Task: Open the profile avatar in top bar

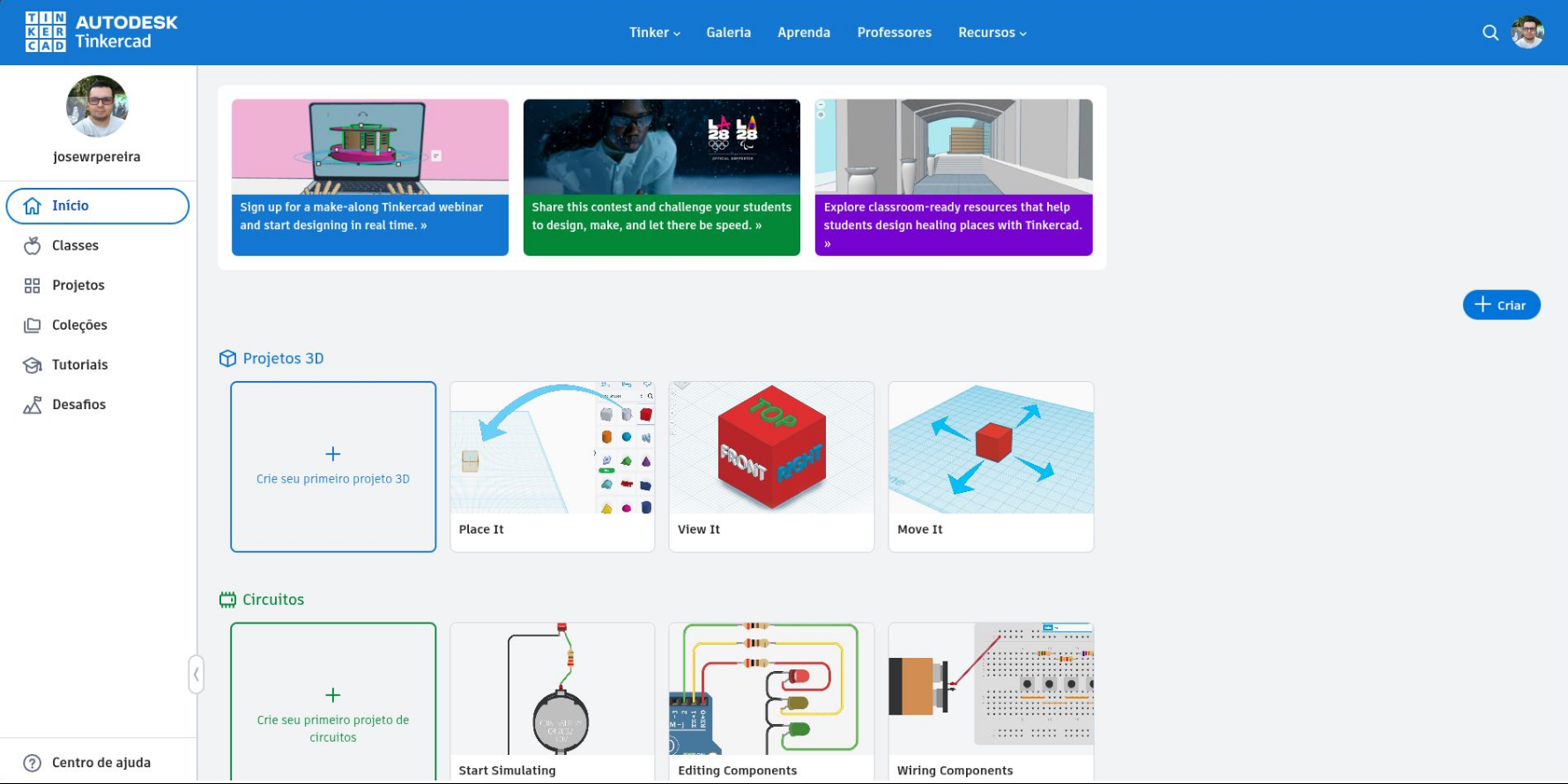Action: pos(1527,33)
